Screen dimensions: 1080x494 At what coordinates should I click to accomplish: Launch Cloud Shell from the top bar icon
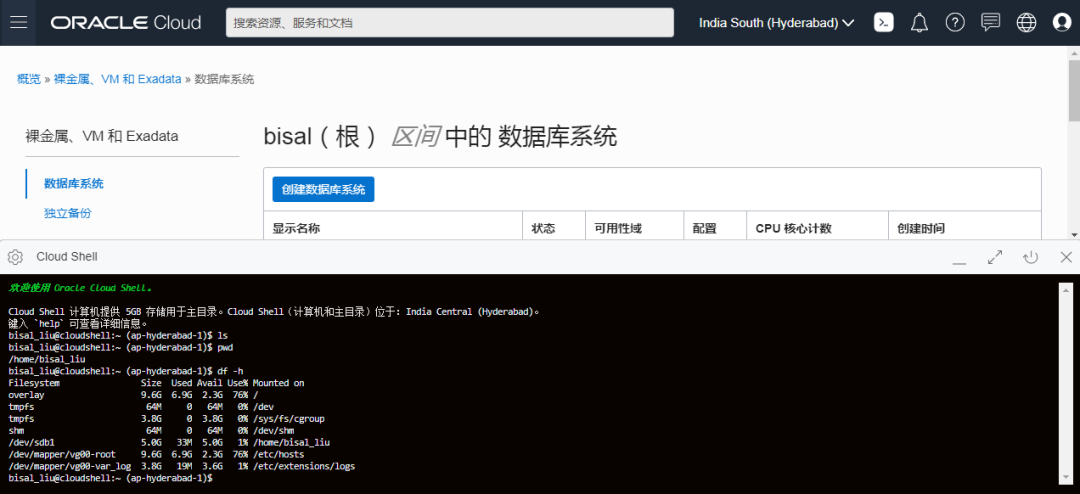pos(884,23)
